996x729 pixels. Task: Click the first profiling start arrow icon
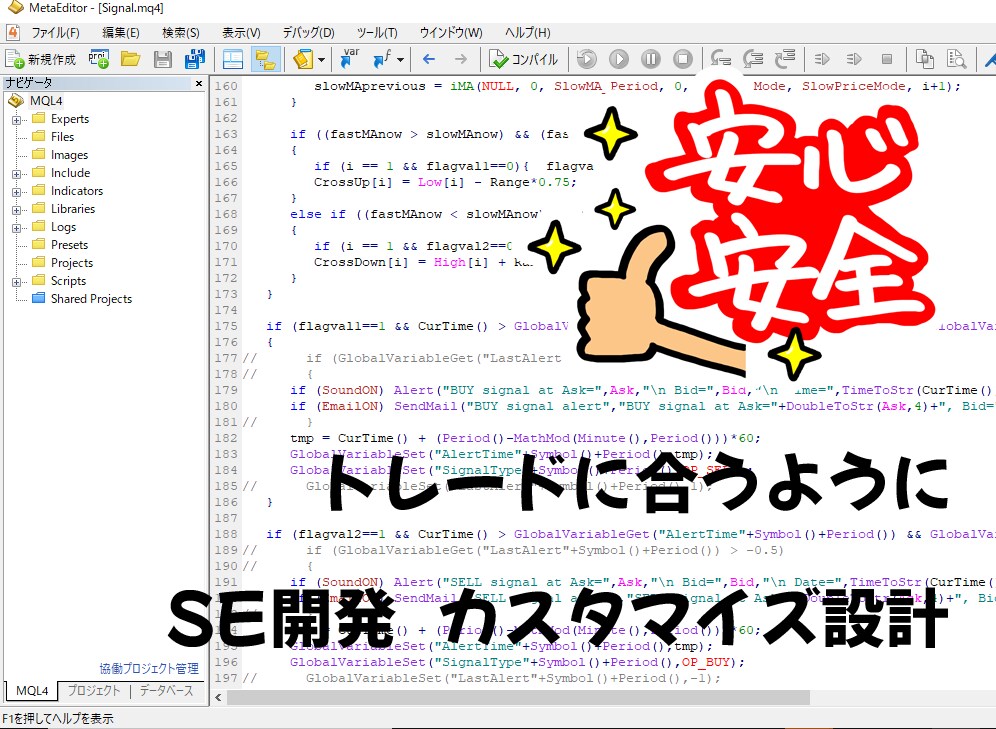click(x=822, y=60)
